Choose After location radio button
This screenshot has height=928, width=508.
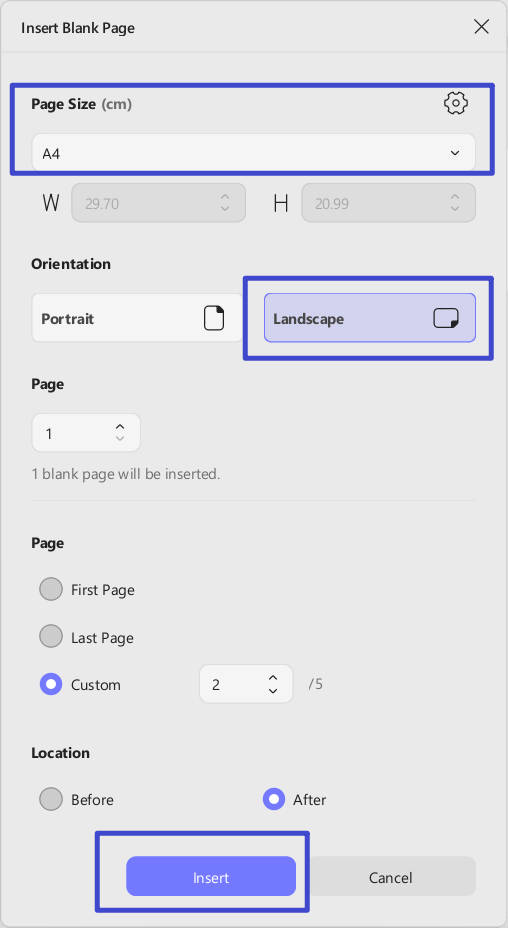click(274, 800)
